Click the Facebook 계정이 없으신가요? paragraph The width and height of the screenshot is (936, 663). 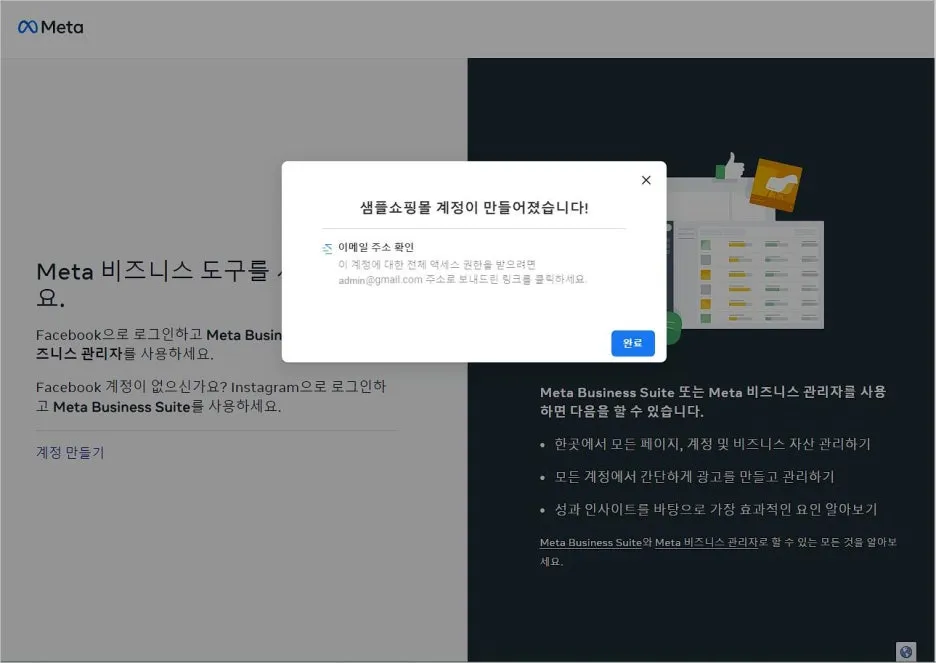[211, 397]
